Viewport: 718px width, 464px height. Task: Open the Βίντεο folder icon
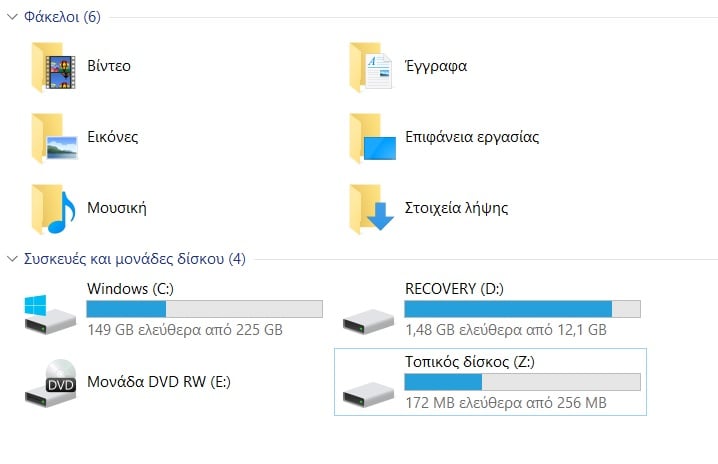[52, 67]
